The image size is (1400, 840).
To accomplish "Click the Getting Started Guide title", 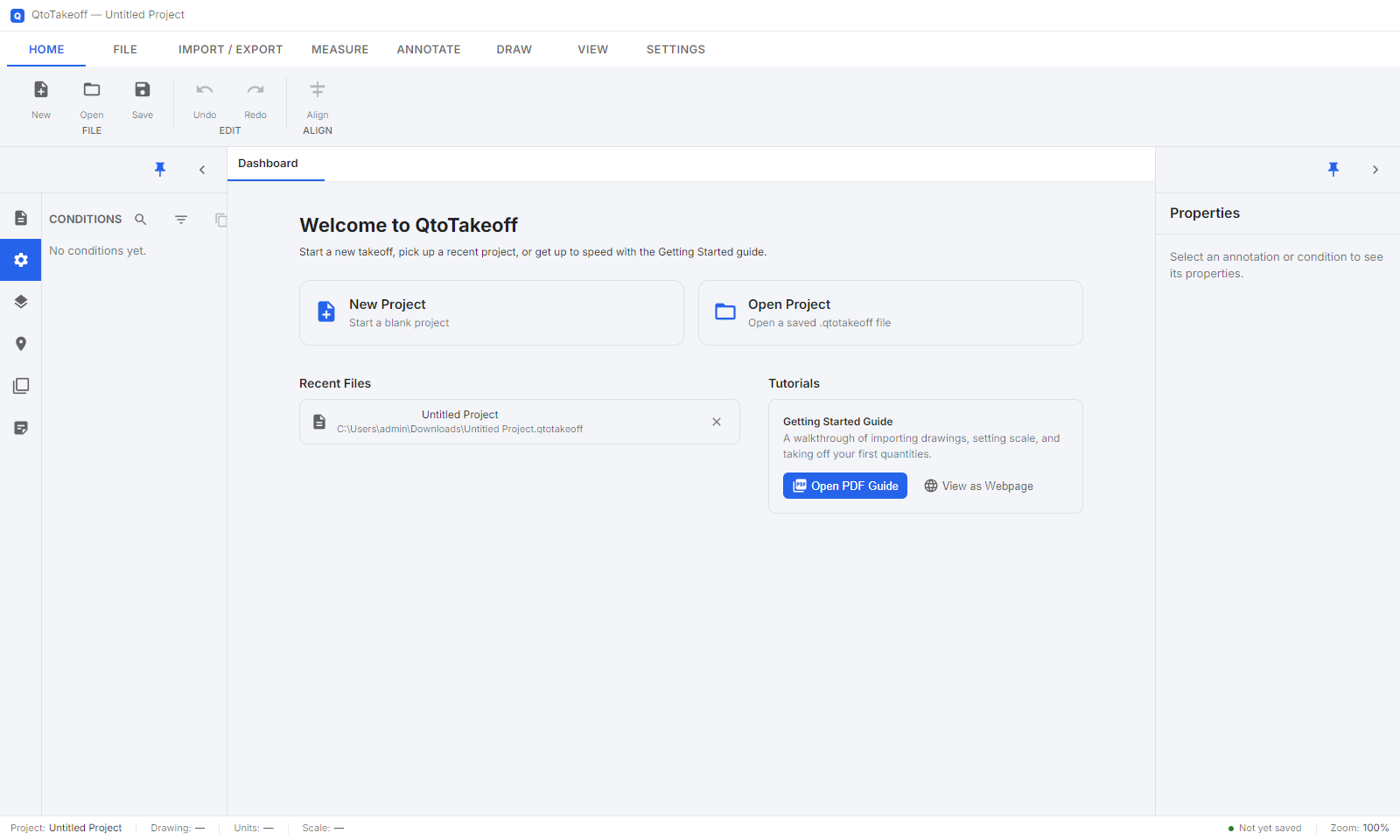I will coord(838,422).
